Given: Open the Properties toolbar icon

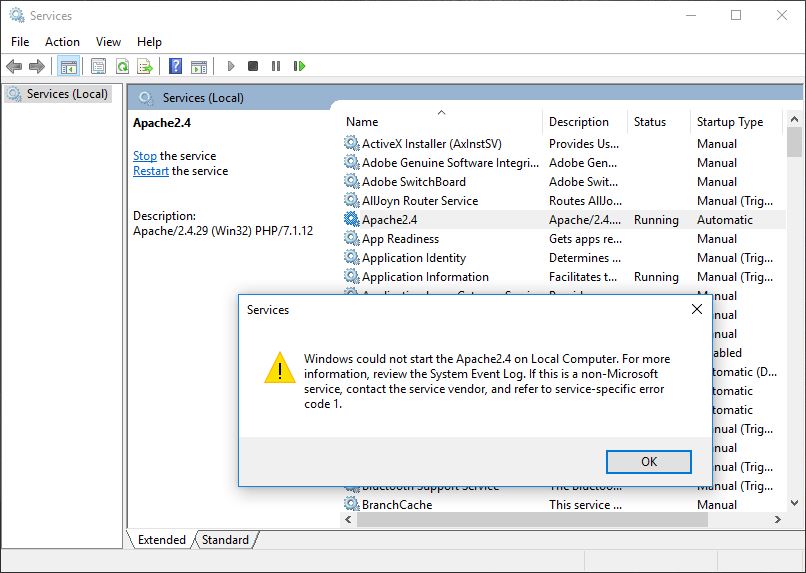Looking at the screenshot, I should [98, 66].
